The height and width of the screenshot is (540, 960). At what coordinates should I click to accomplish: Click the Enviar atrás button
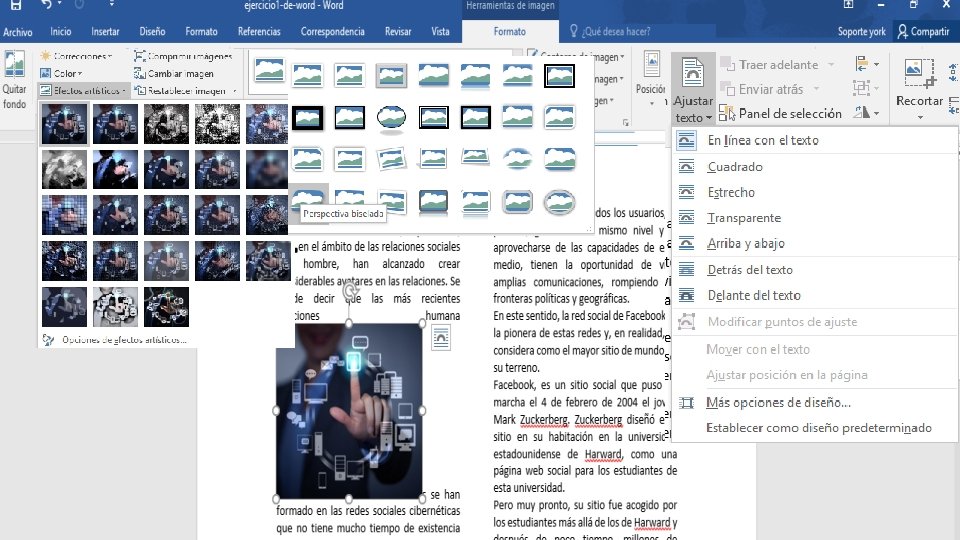tap(762, 89)
